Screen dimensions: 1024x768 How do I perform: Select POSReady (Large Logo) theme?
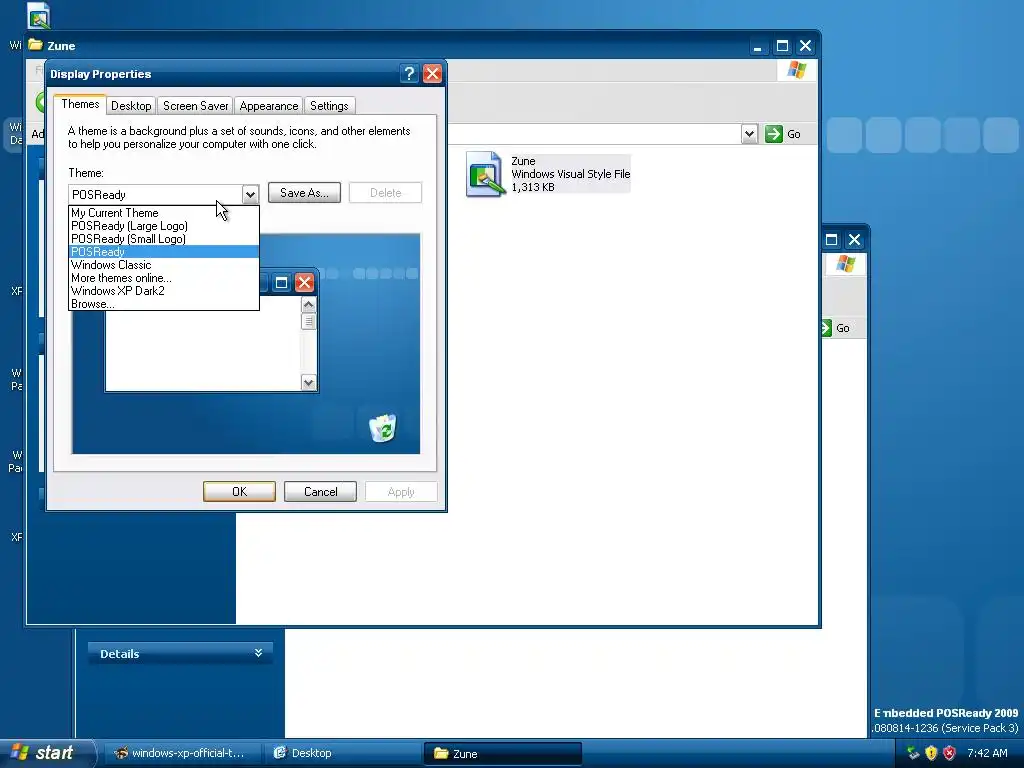click(164, 226)
